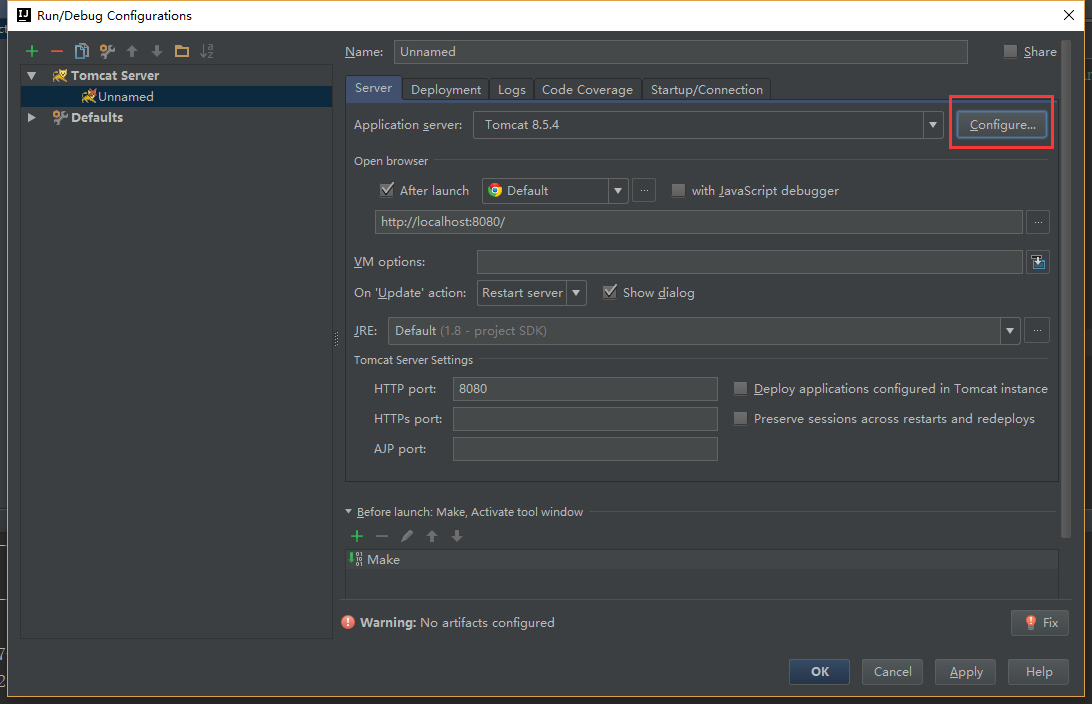Uncheck the After launch checkbox
Screen dimensions: 1092x704
387,190
